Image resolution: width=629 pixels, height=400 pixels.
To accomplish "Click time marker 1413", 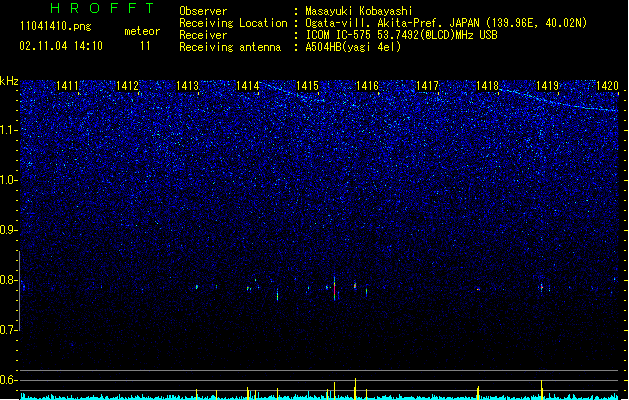I will click(x=187, y=86).
